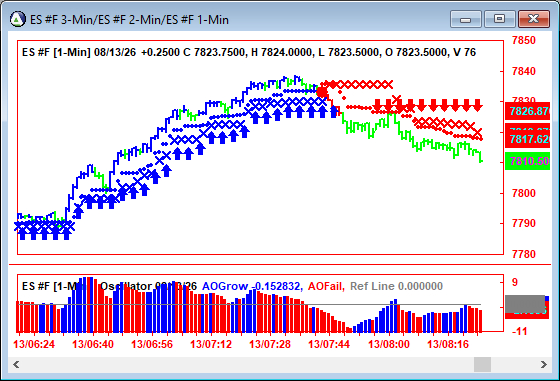Click the horizontal scrollbar right arrow
This screenshot has height=381, width=560.
click(x=544, y=365)
